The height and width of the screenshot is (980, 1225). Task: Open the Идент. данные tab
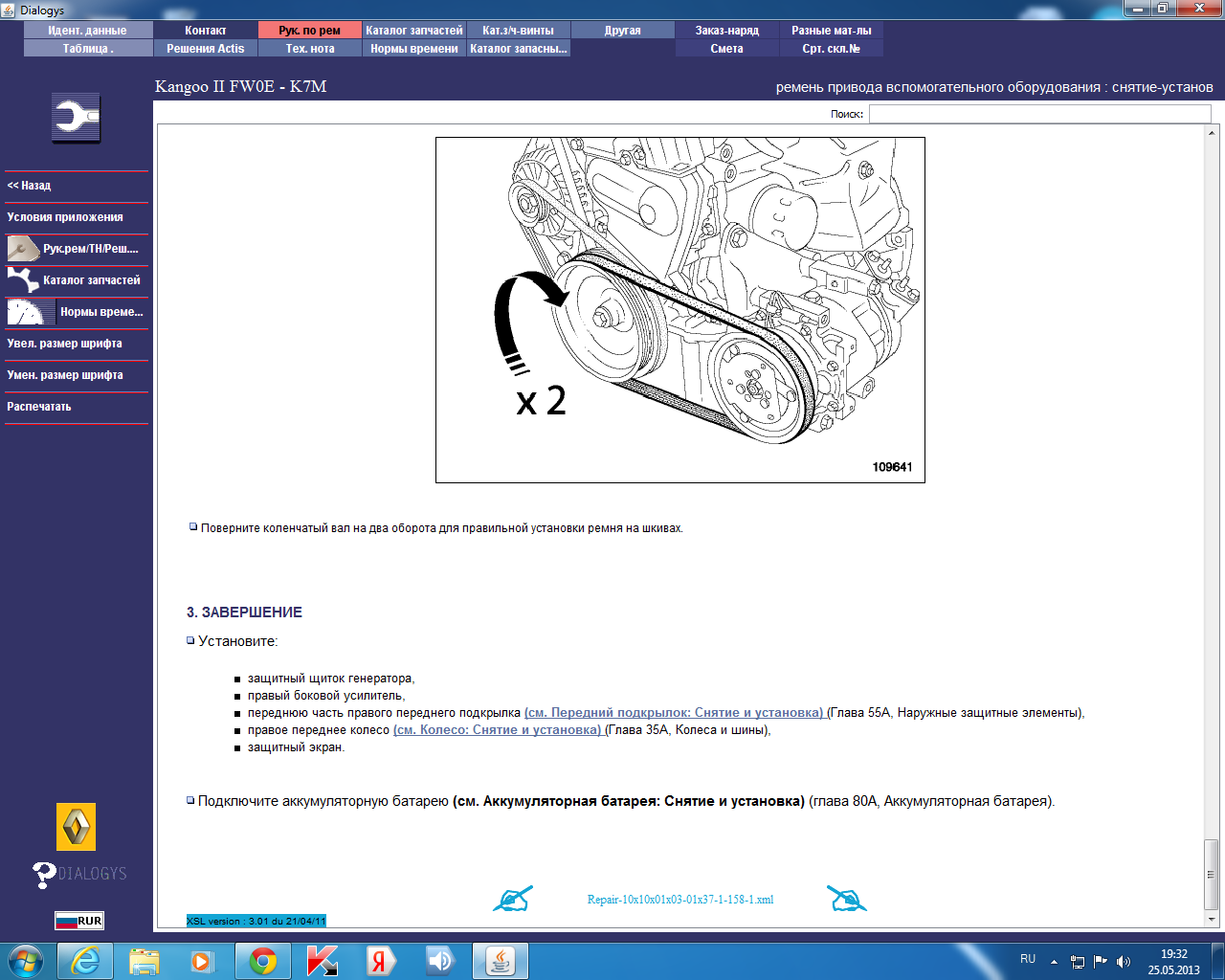point(88,31)
